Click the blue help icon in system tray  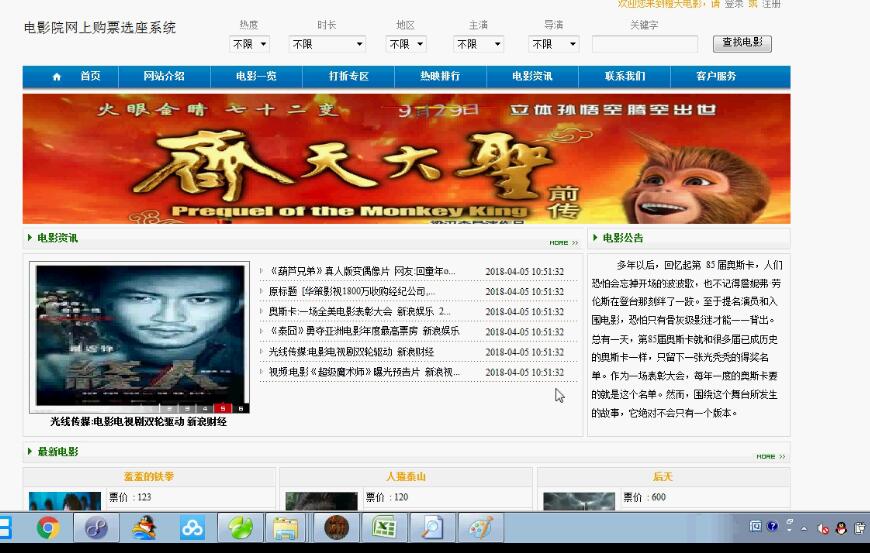(772, 526)
